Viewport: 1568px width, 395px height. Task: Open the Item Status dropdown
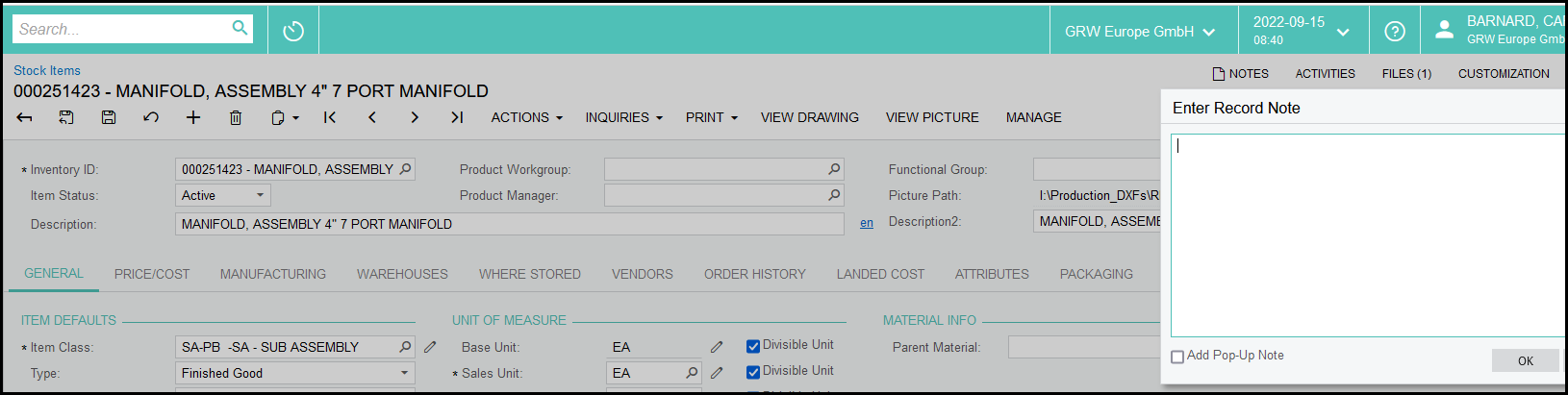[x=223, y=195]
